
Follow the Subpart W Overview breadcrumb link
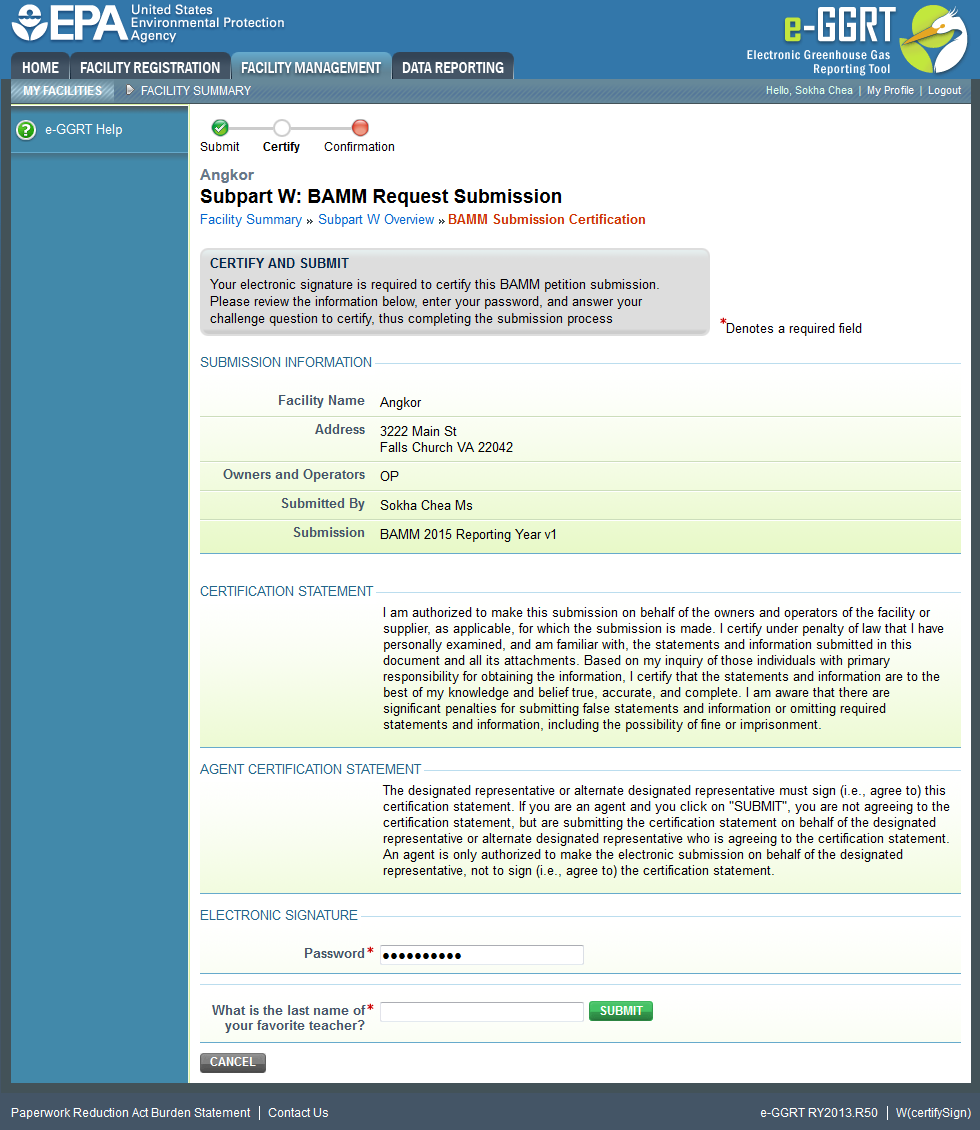point(376,219)
